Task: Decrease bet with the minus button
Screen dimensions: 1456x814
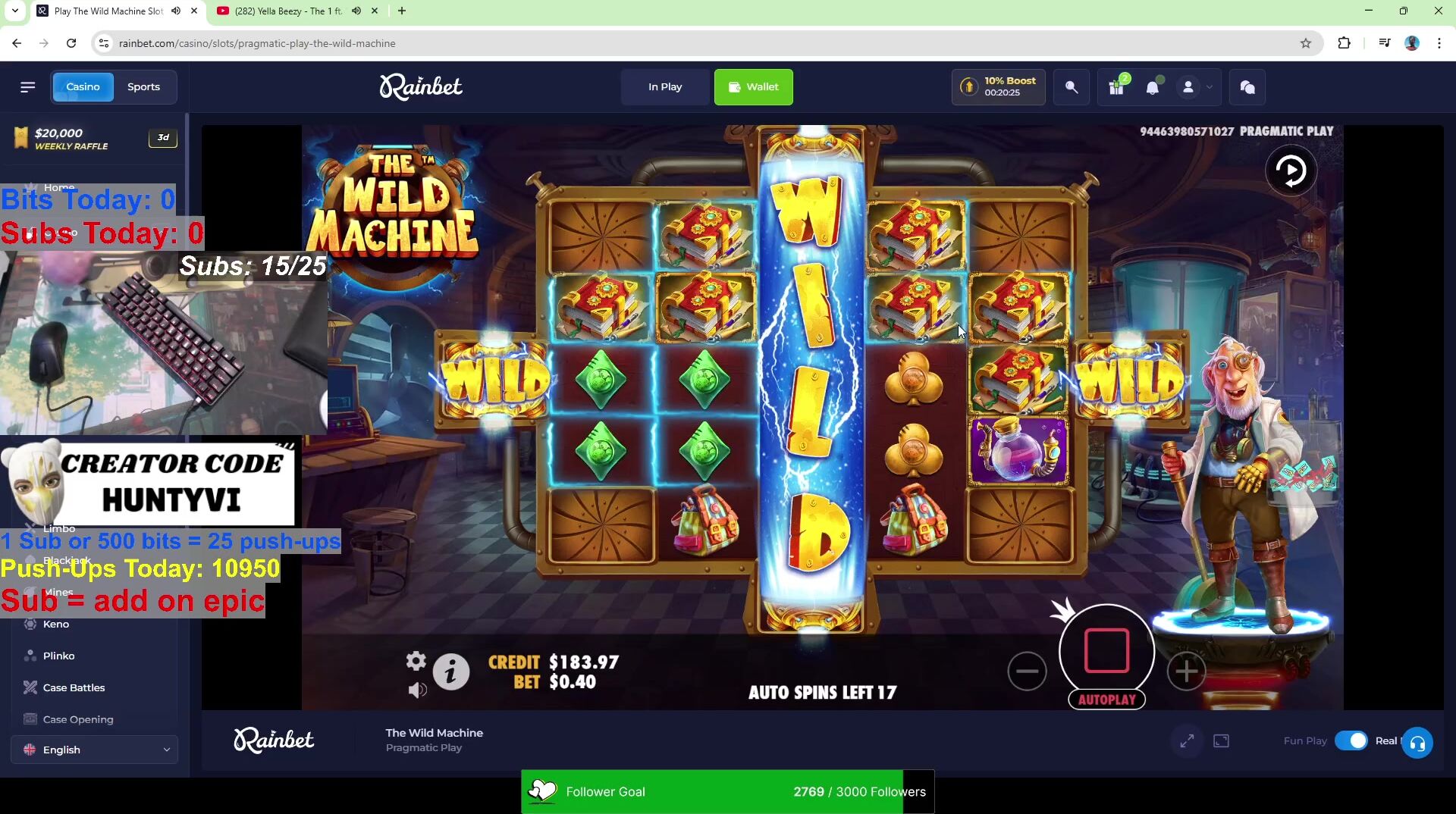Action: pos(1027,671)
